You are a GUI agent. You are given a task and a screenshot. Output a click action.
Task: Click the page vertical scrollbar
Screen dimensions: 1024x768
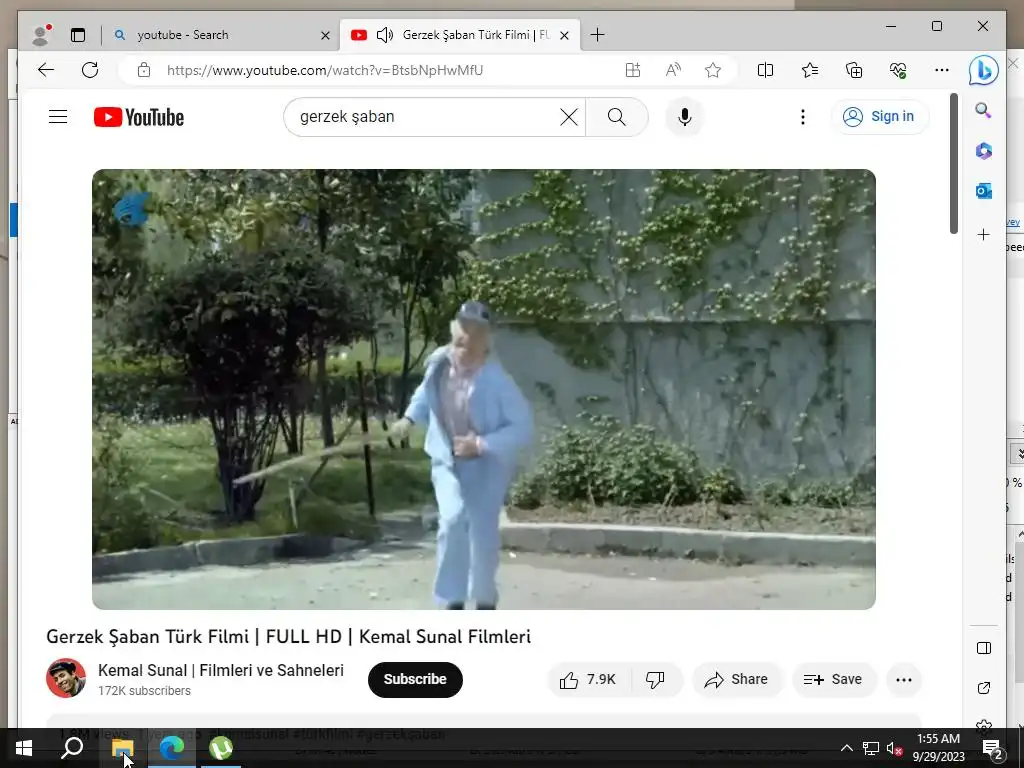(953, 163)
